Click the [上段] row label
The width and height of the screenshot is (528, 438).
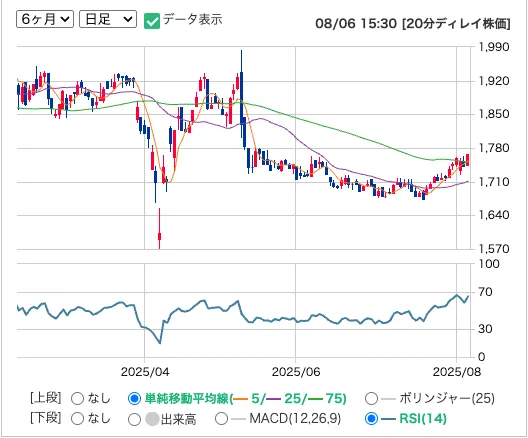(46, 398)
